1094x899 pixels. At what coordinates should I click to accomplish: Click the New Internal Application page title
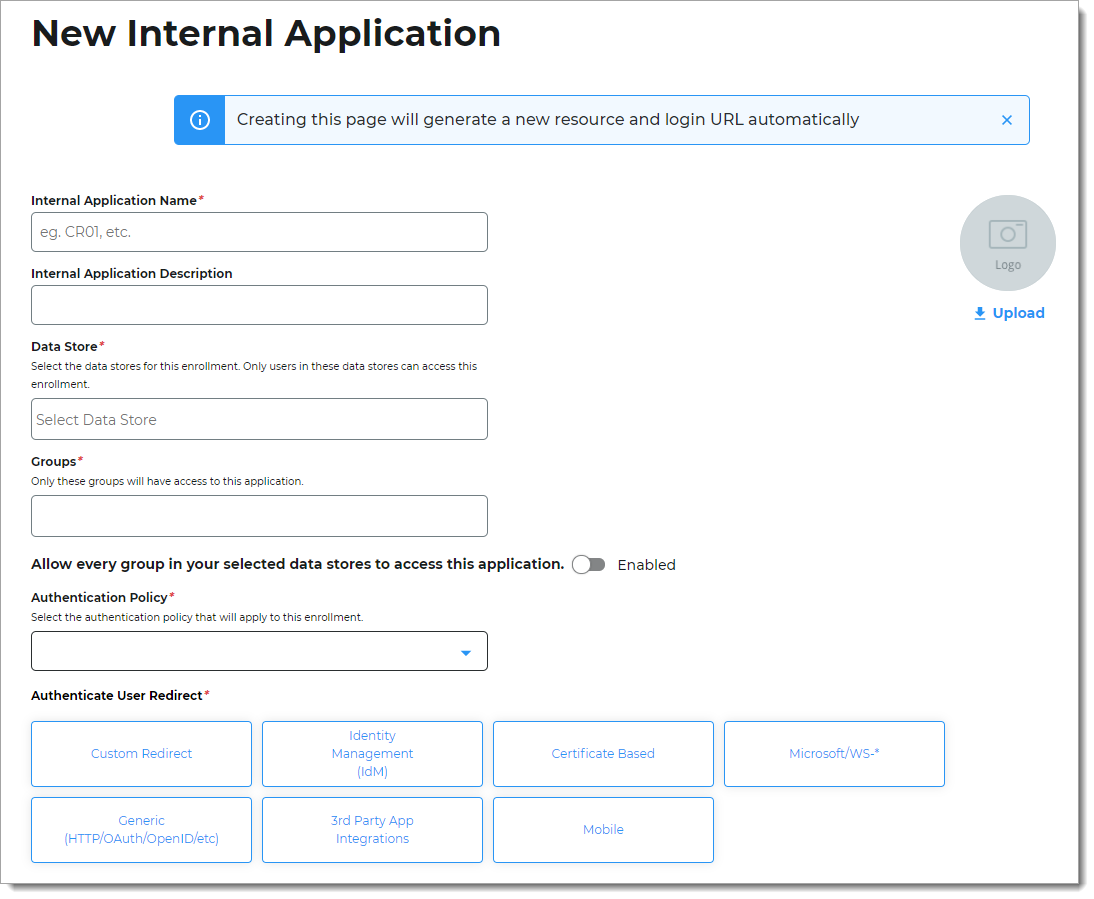[x=266, y=33]
